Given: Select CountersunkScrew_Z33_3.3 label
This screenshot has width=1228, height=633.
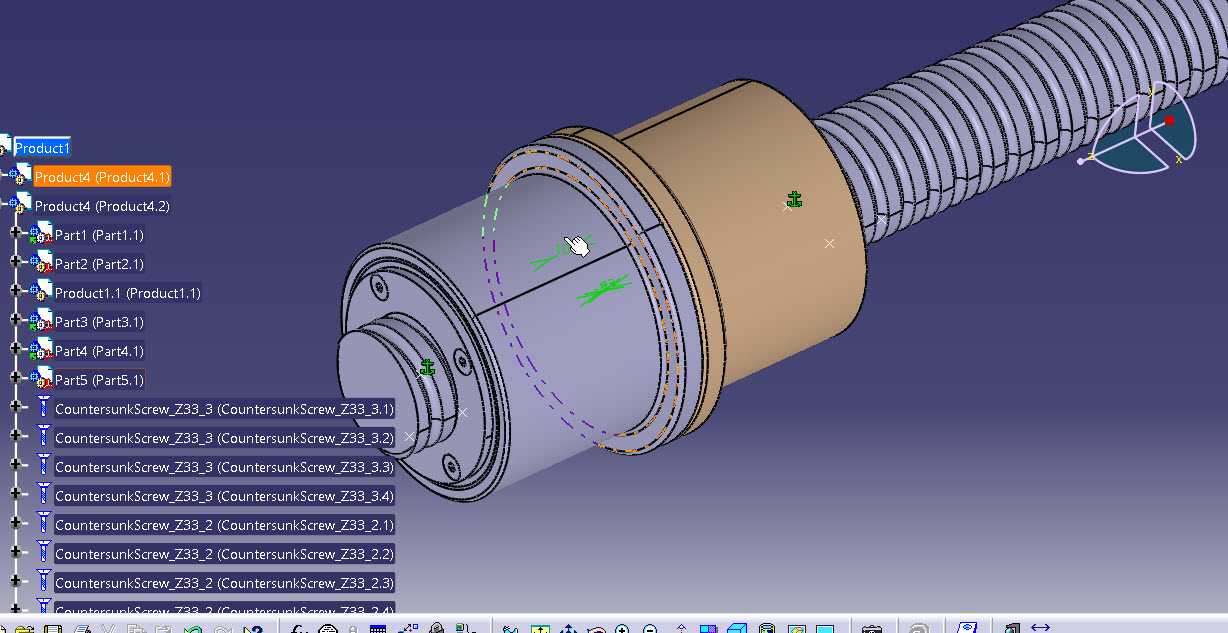Looking at the screenshot, I should [x=225, y=467].
